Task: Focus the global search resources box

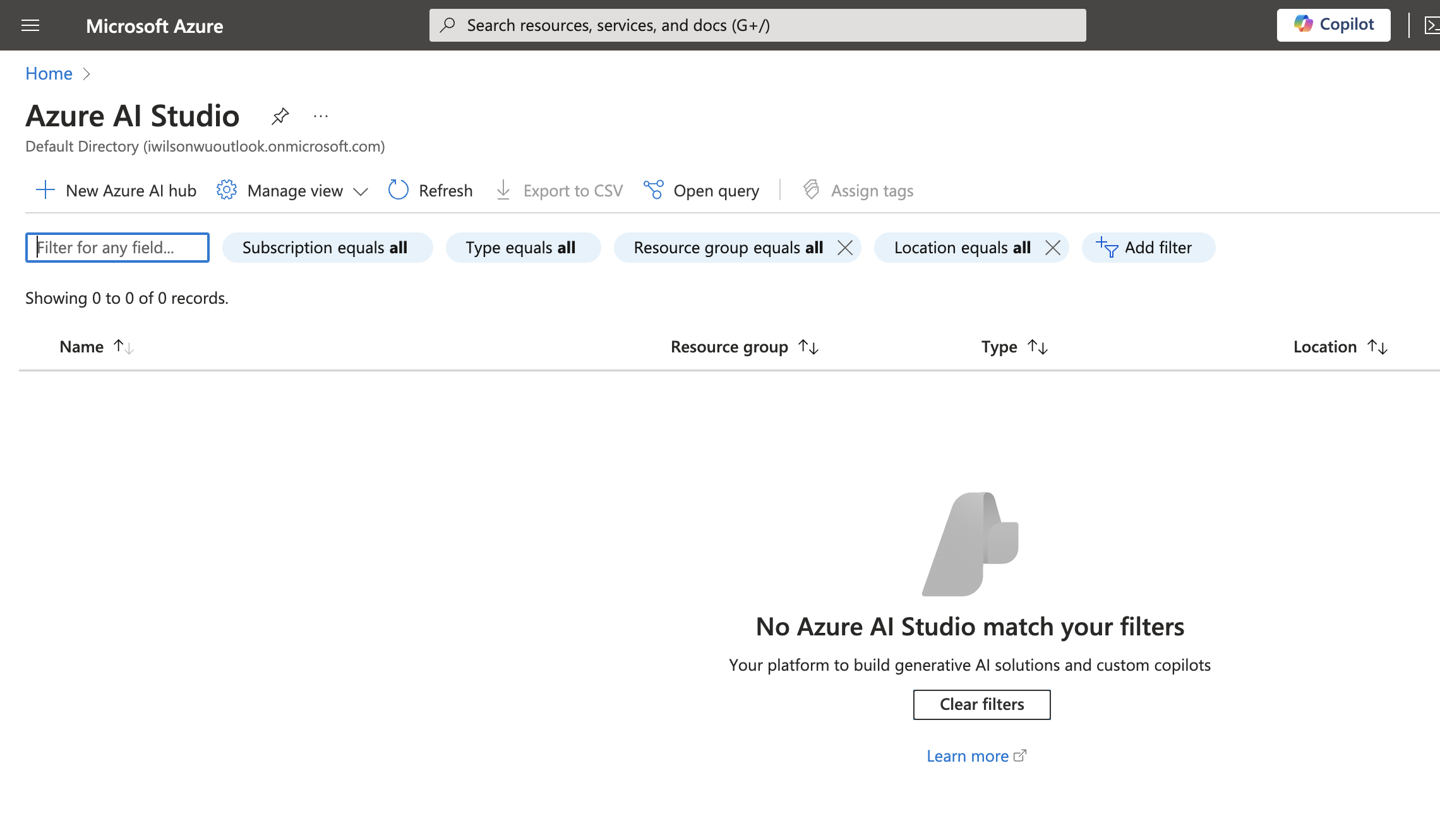Action: click(757, 25)
